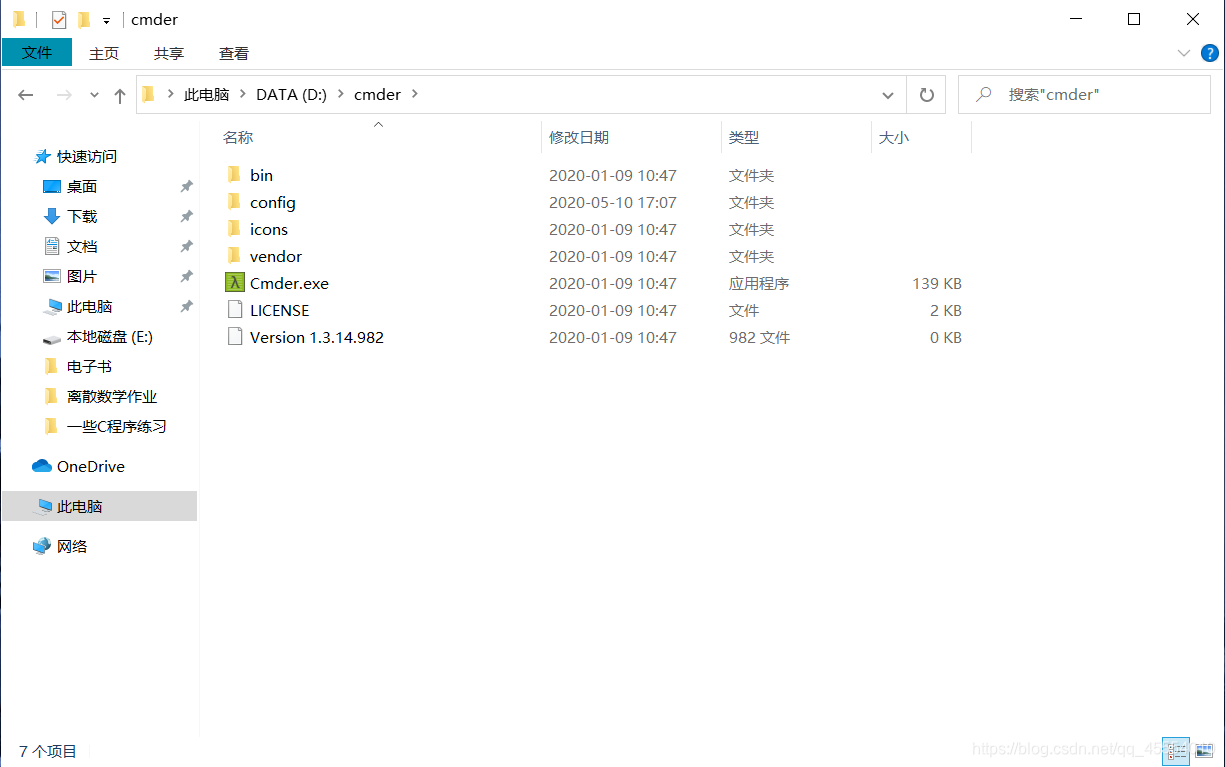This screenshot has width=1225, height=767.
Task: Click the 下载 download arrow icon
Action: 52,216
